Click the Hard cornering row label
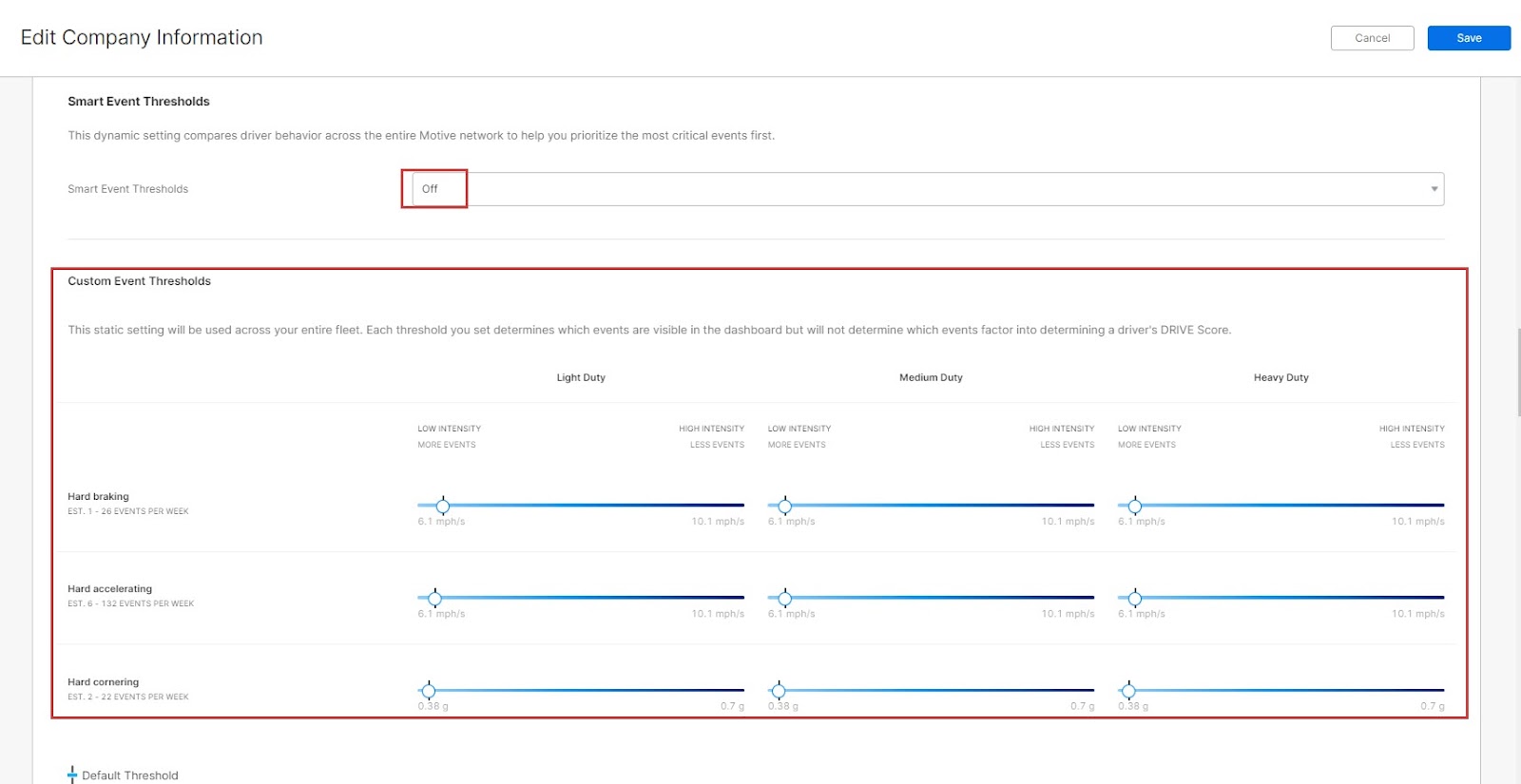Image resolution: width=1521 pixels, height=784 pixels. tap(103, 682)
